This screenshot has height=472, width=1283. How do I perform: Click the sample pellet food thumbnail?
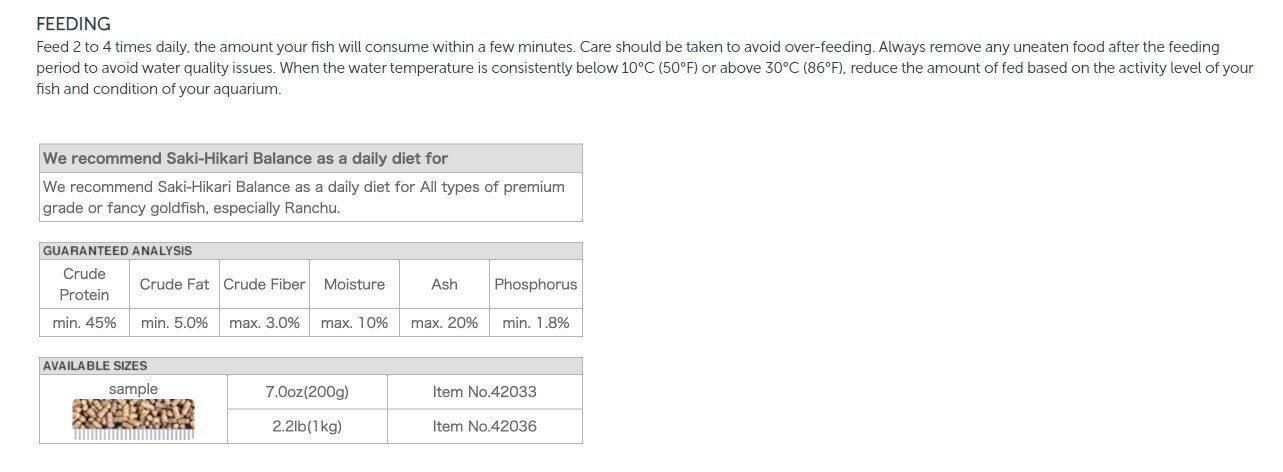pos(134,419)
